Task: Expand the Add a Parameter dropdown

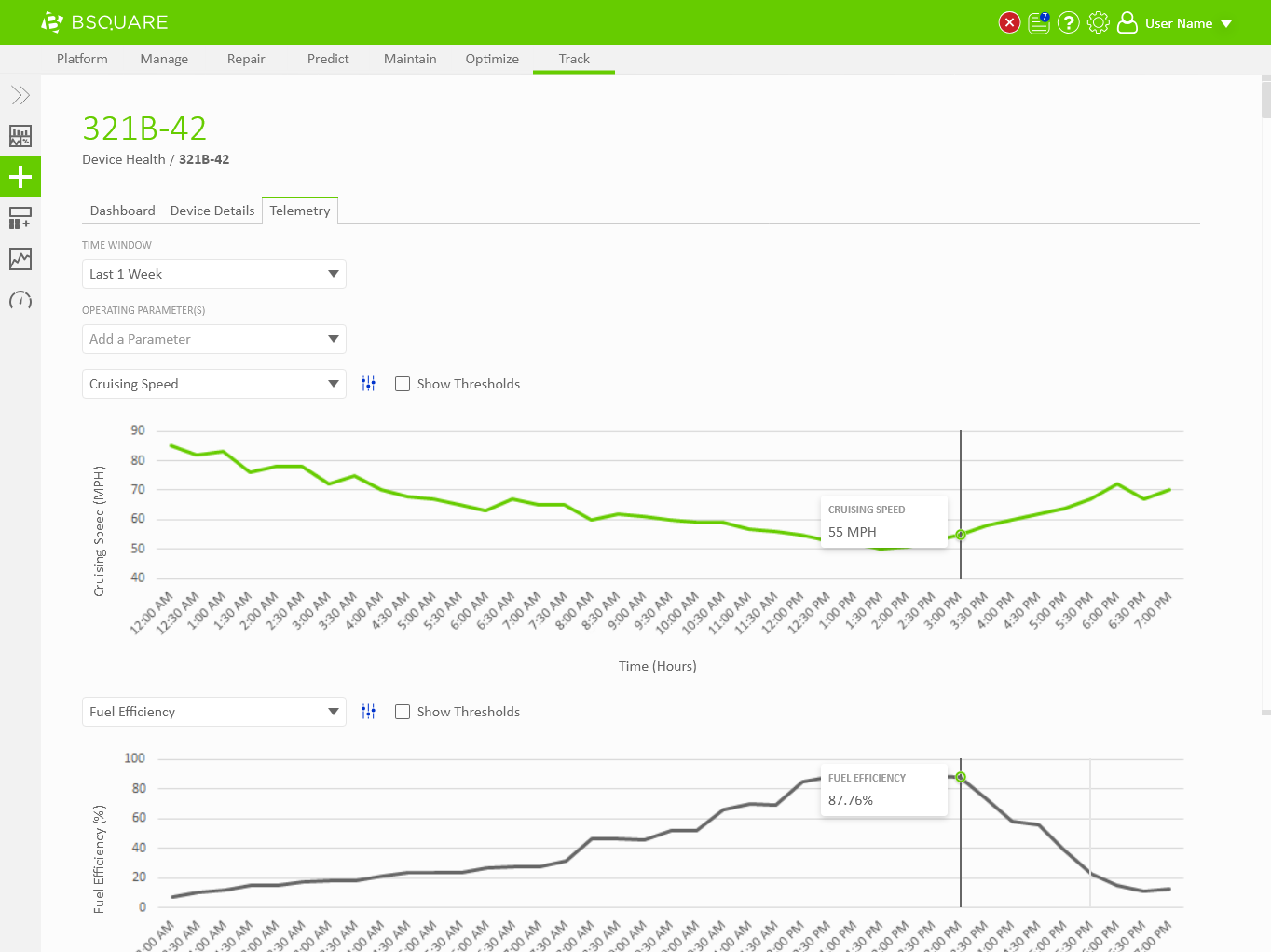Action: pyautogui.click(x=214, y=339)
